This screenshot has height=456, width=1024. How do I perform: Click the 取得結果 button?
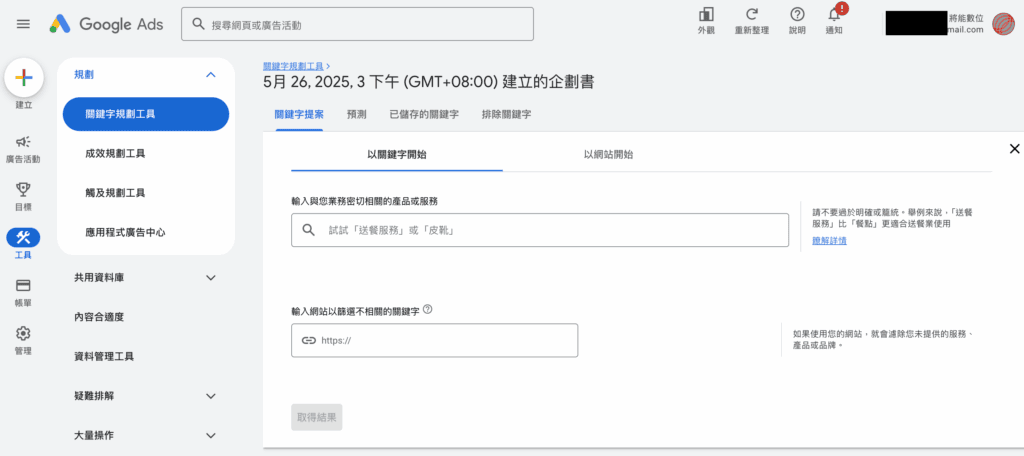click(x=317, y=417)
